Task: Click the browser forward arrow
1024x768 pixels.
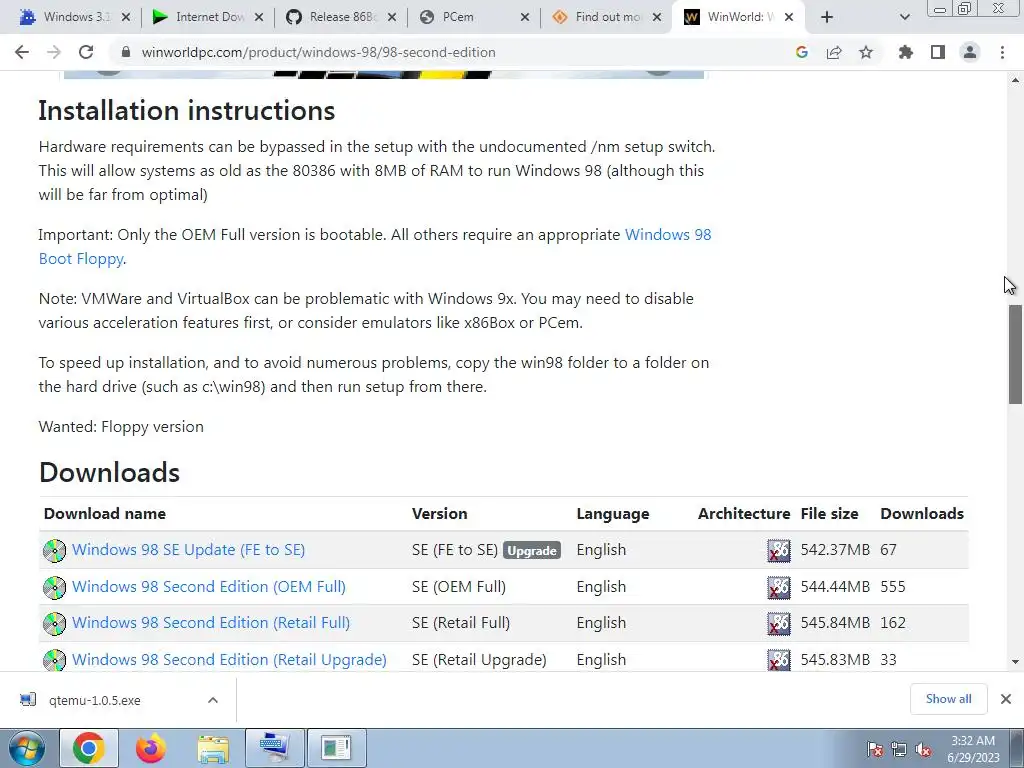Action: pyautogui.click(x=54, y=52)
